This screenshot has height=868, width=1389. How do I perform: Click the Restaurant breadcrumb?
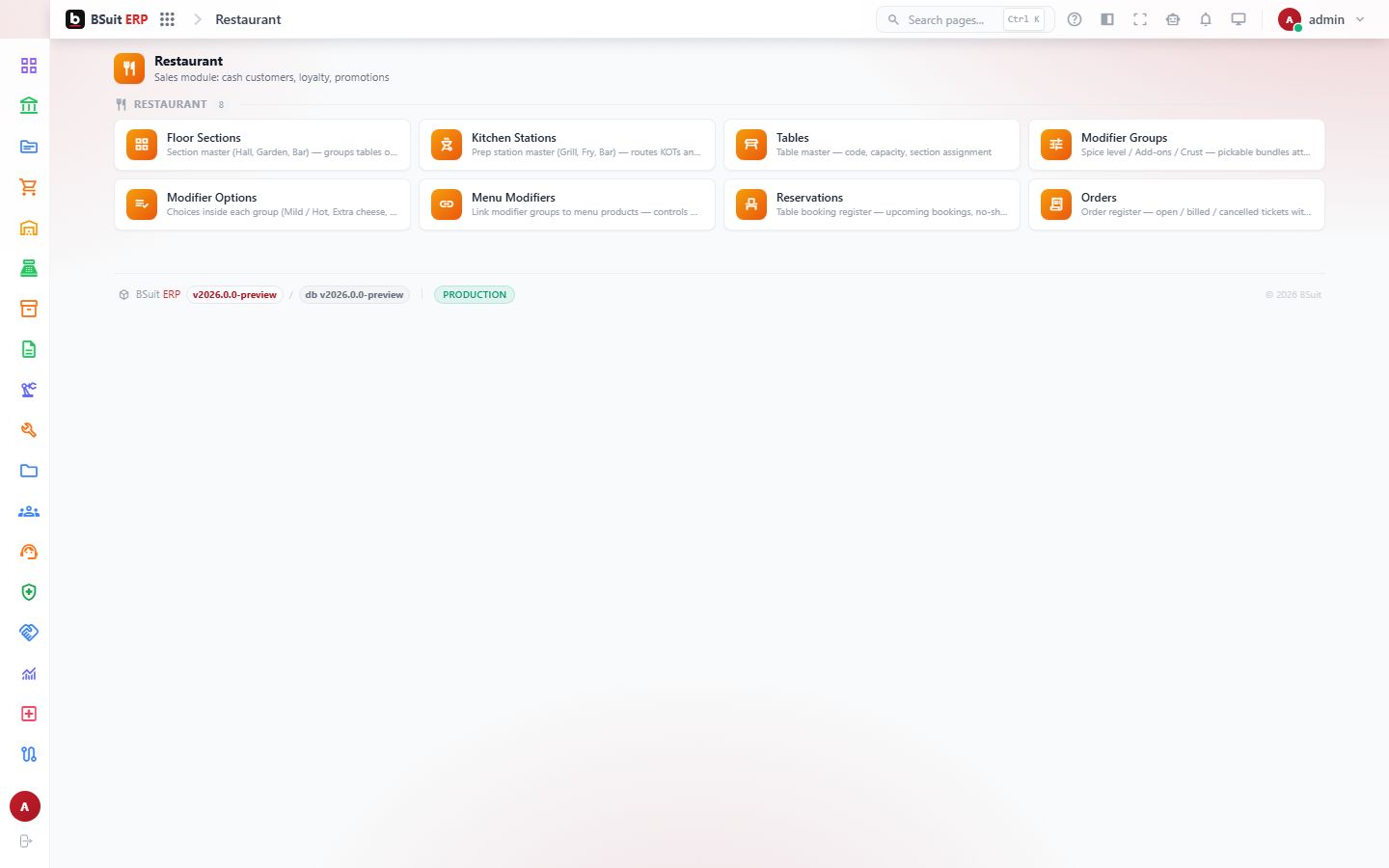point(248,19)
